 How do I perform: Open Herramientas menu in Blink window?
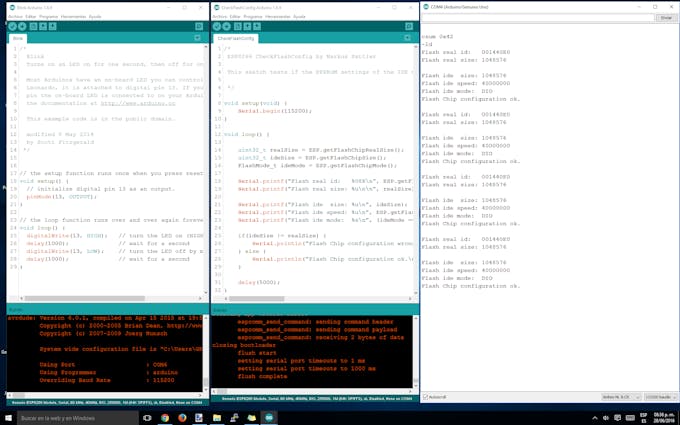[x=73, y=16]
